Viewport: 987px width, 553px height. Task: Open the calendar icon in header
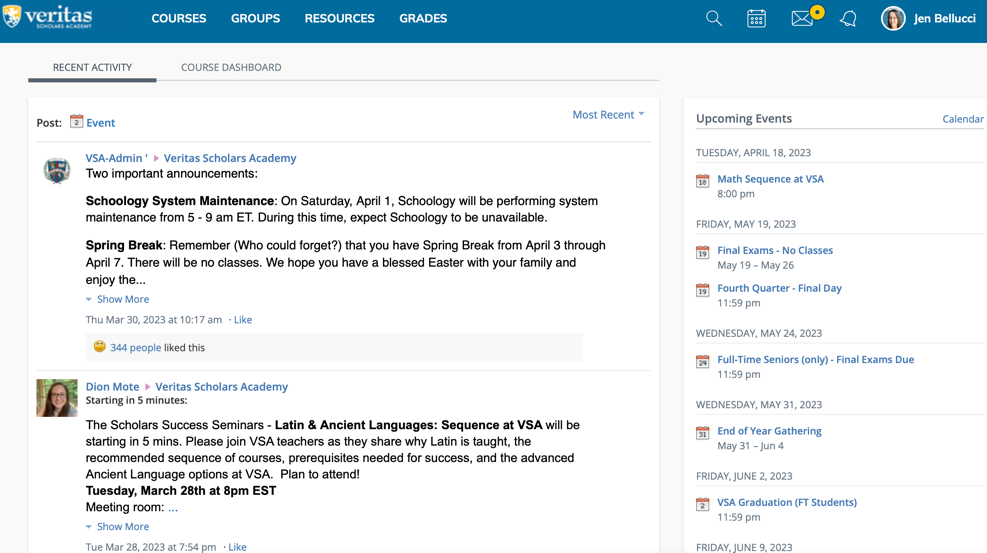[756, 18]
